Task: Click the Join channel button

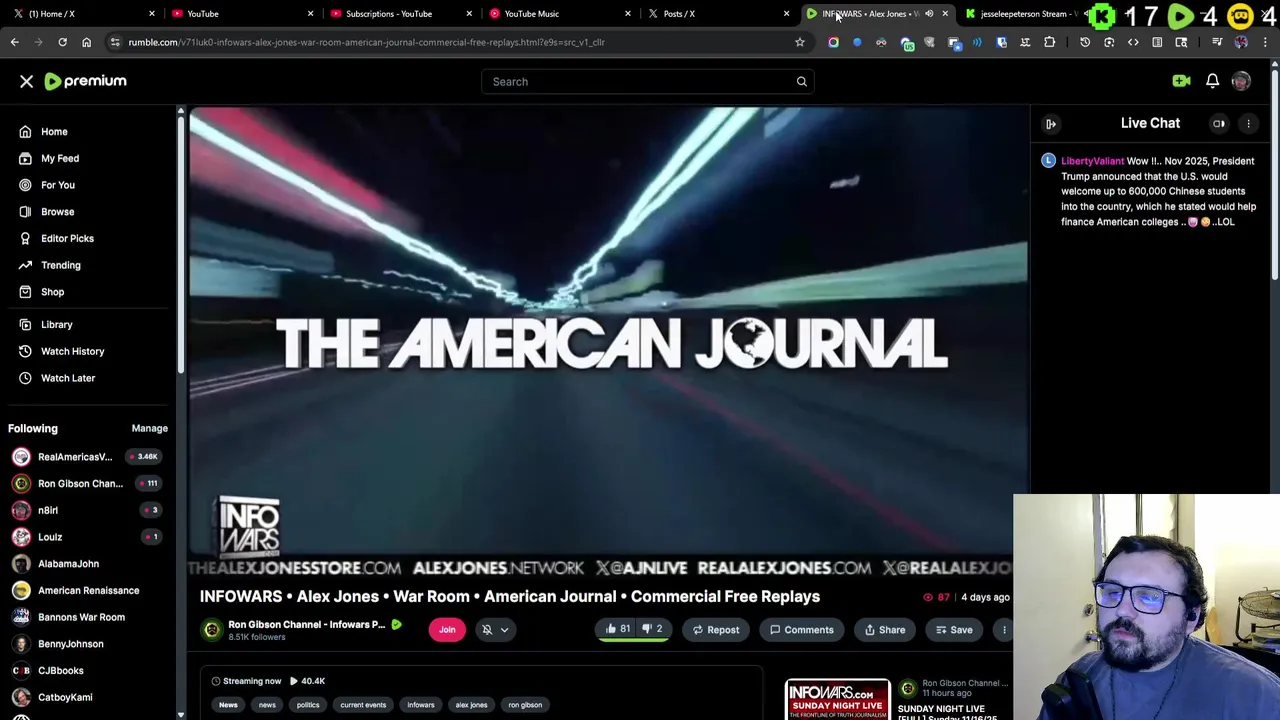Action: [447, 630]
